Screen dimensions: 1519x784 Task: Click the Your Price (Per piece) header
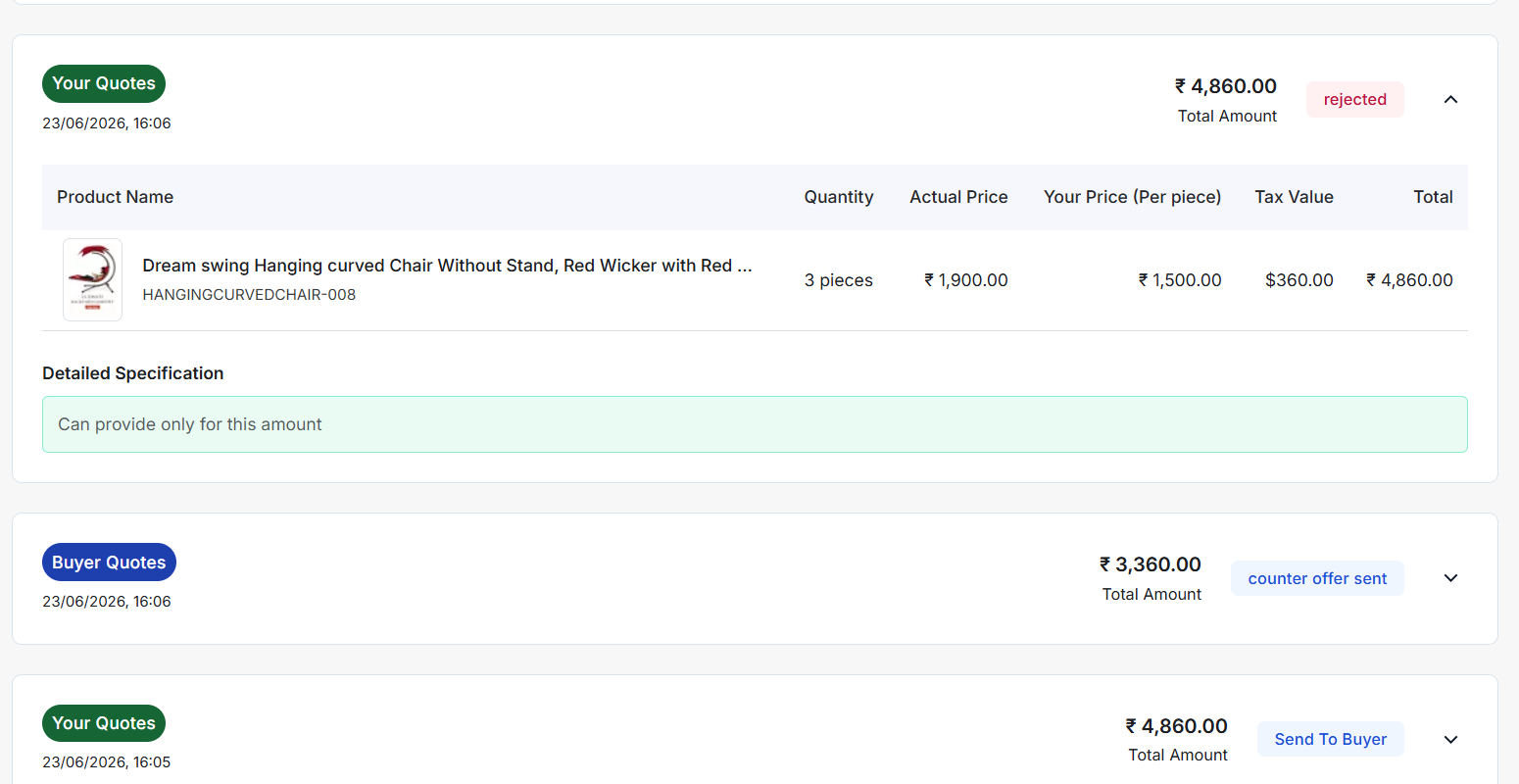pos(1132,197)
